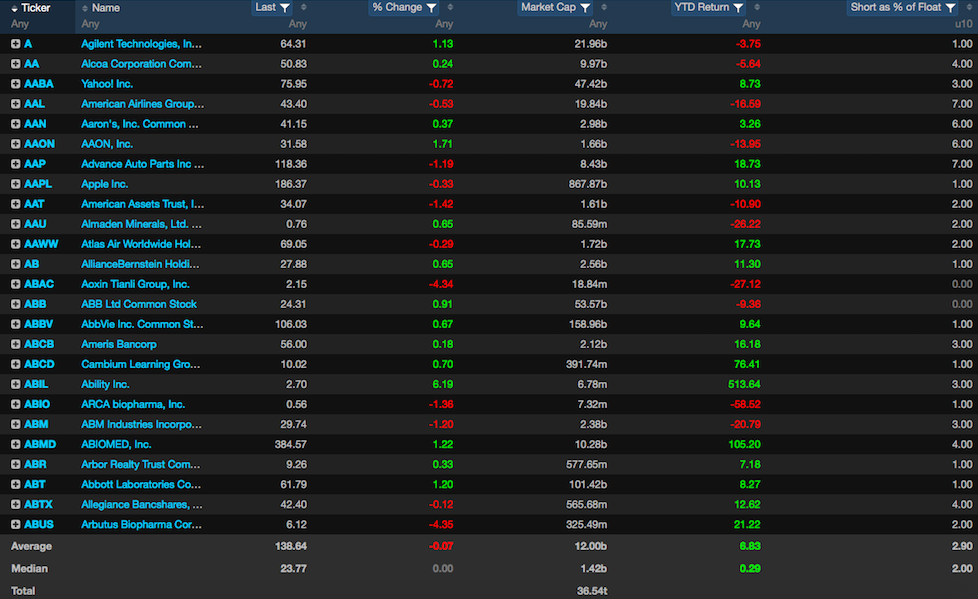Expand the ABMD row plus icon
This screenshot has height=599, width=978.
(x=16, y=444)
